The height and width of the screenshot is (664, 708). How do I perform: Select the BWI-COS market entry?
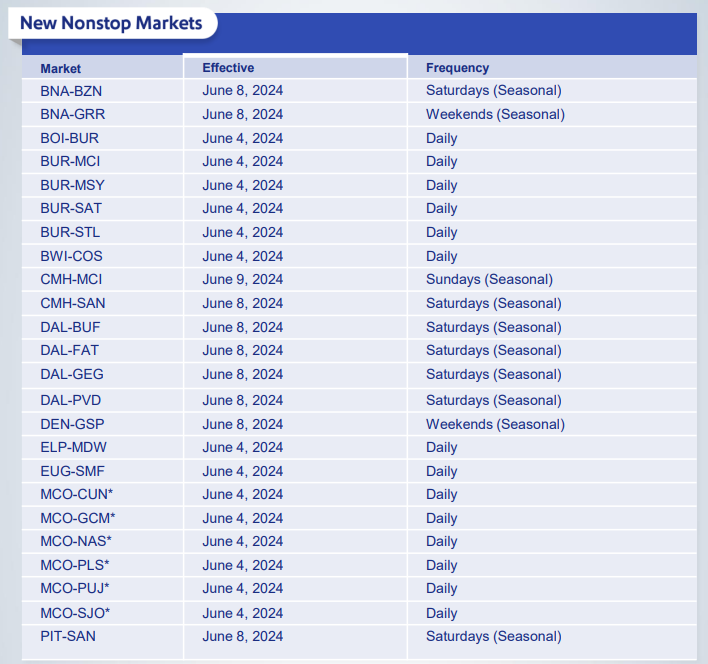tap(71, 256)
